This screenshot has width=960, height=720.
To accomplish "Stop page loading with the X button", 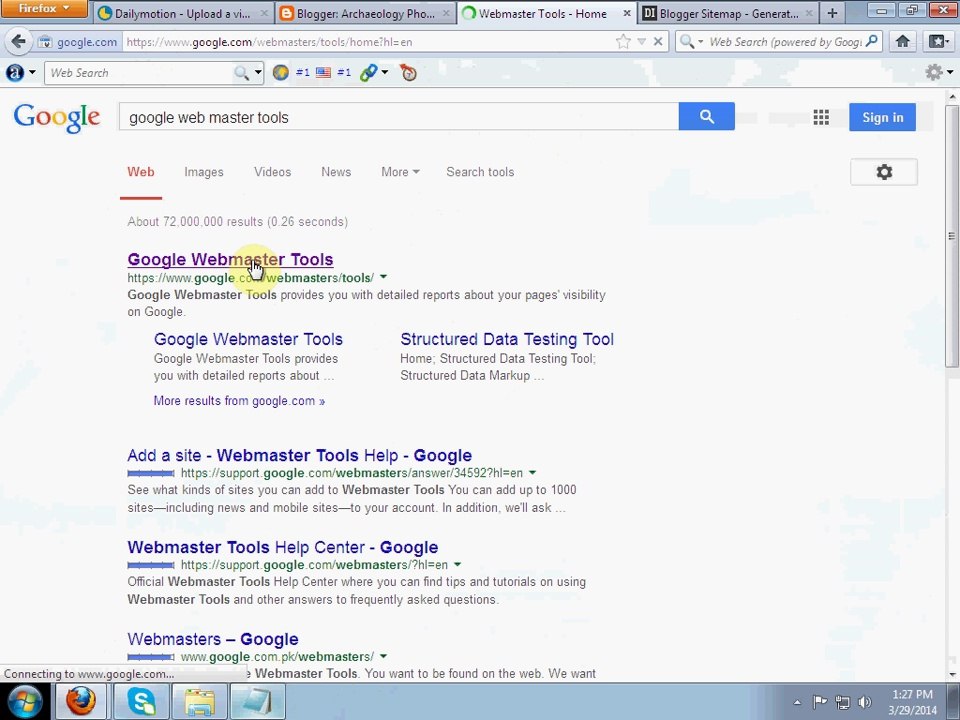I will click(x=658, y=42).
